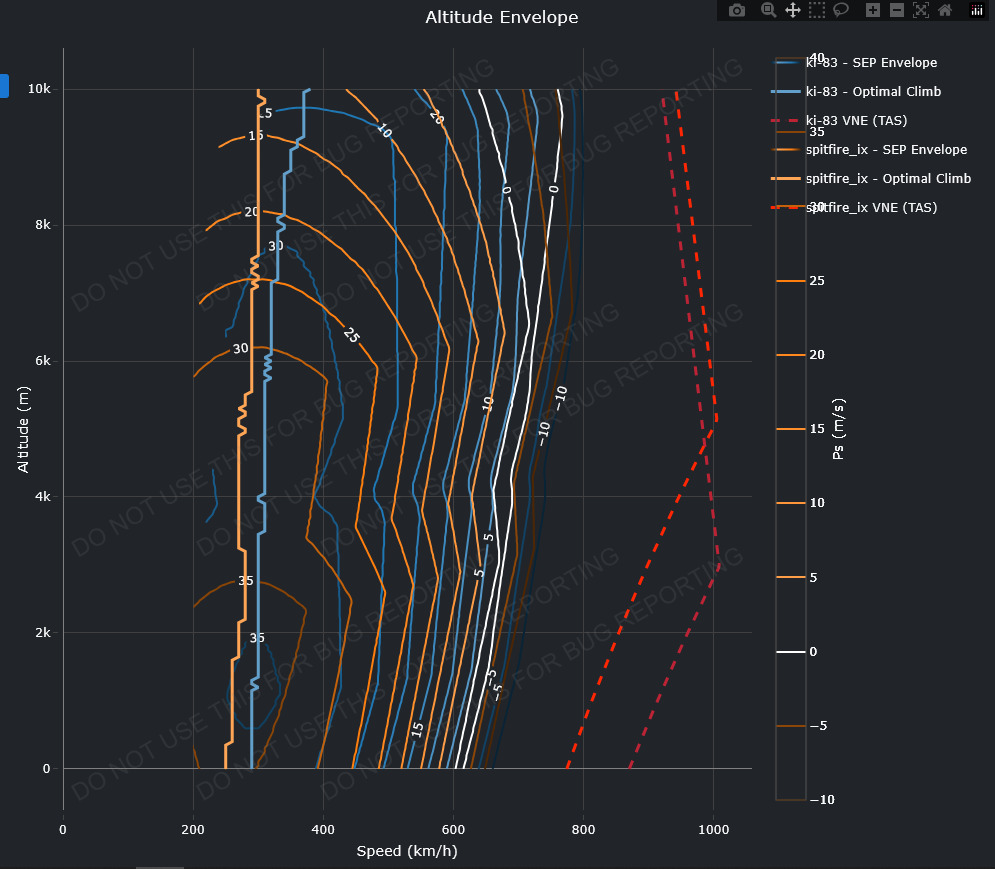Zoom in with the plus icon
The image size is (995, 869).
(873, 10)
